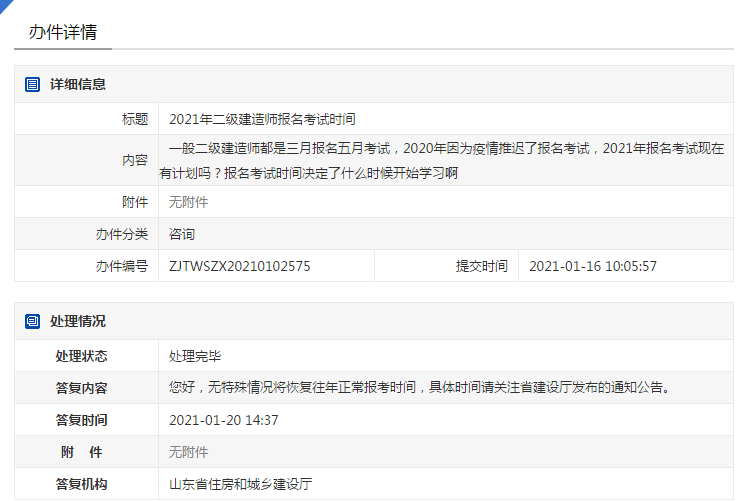
Task: Click the 答复内容 label
Action: click(x=81, y=388)
